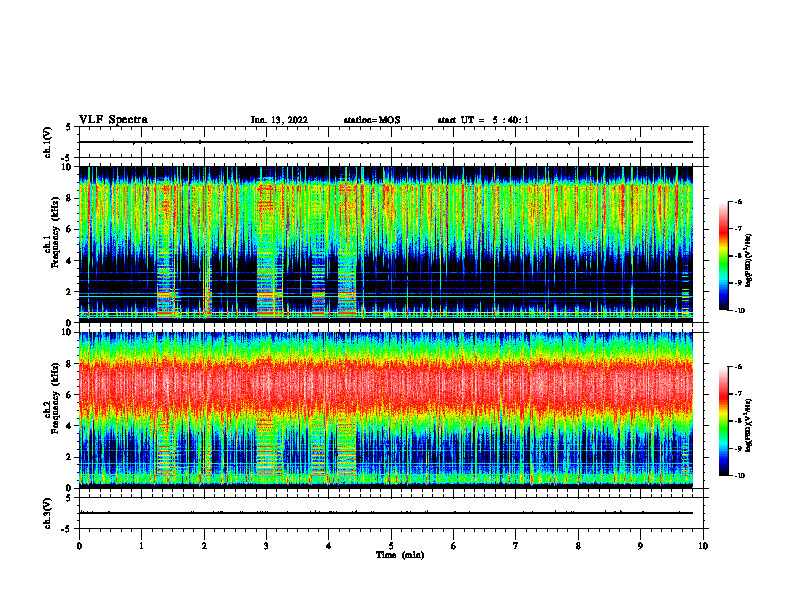The height and width of the screenshot is (612, 792).
Task: Select the "start UT = 5 : 40: 1" text
Action: tap(483, 120)
